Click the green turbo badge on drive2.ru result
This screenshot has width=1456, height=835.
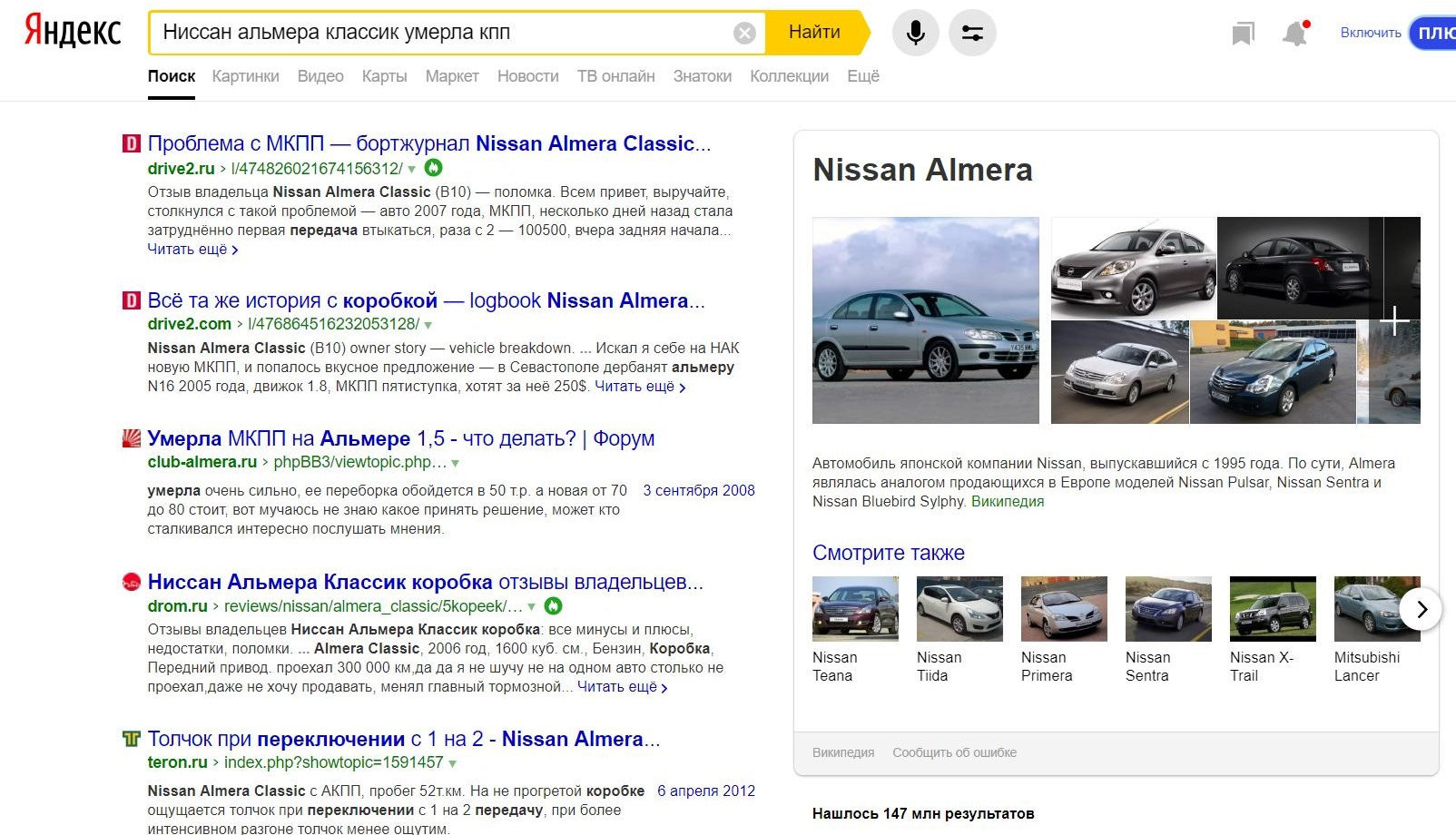tap(434, 168)
